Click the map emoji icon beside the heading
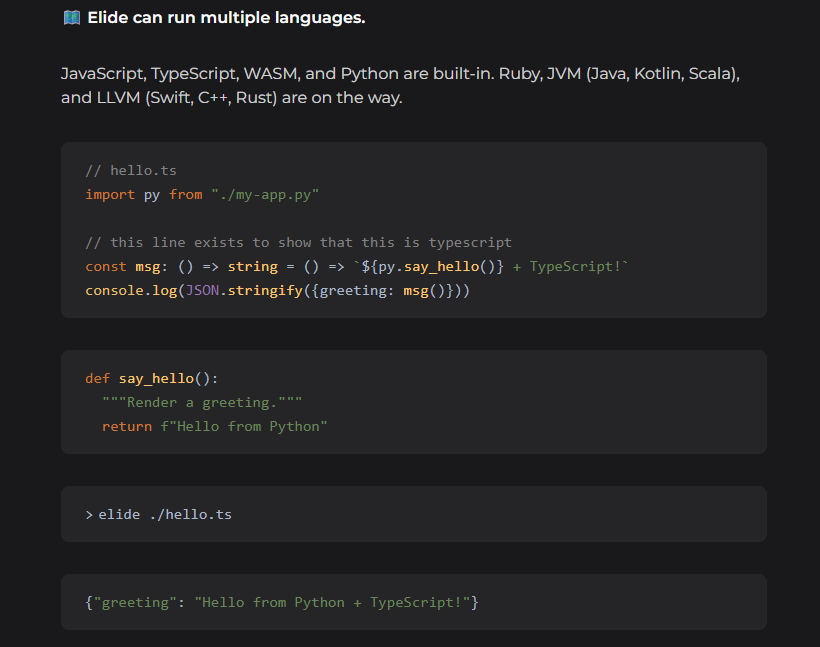The image size is (820, 647). [x=72, y=18]
